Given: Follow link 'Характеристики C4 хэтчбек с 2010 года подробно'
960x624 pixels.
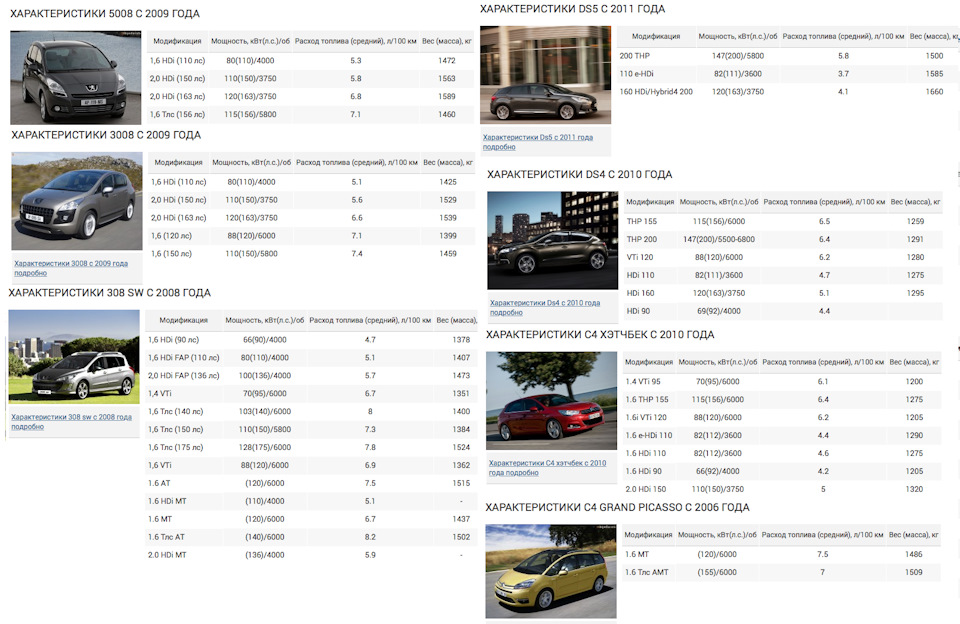Looking at the screenshot, I should pyautogui.click(x=547, y=468).
